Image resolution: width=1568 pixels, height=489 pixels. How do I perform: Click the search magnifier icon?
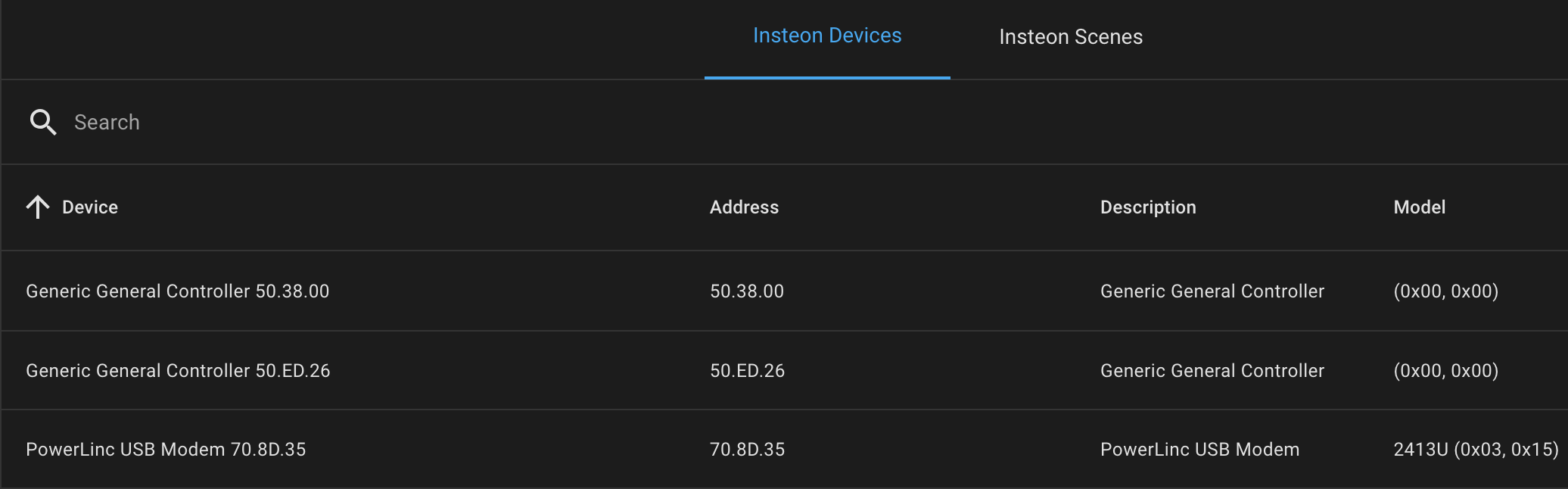(42, 122)
